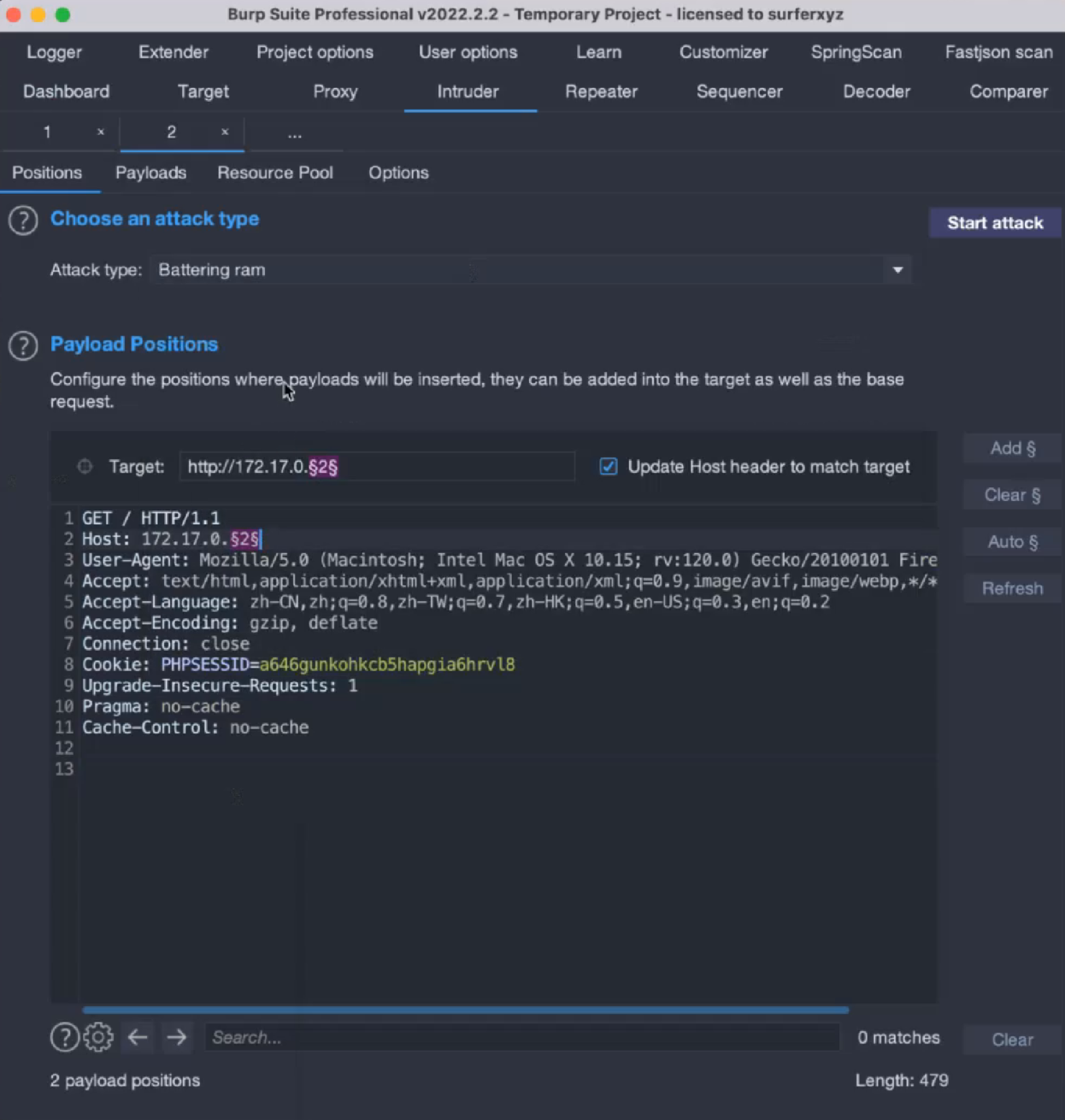
Task: Open help for Choose an attack type
Action: pos(23,221)
